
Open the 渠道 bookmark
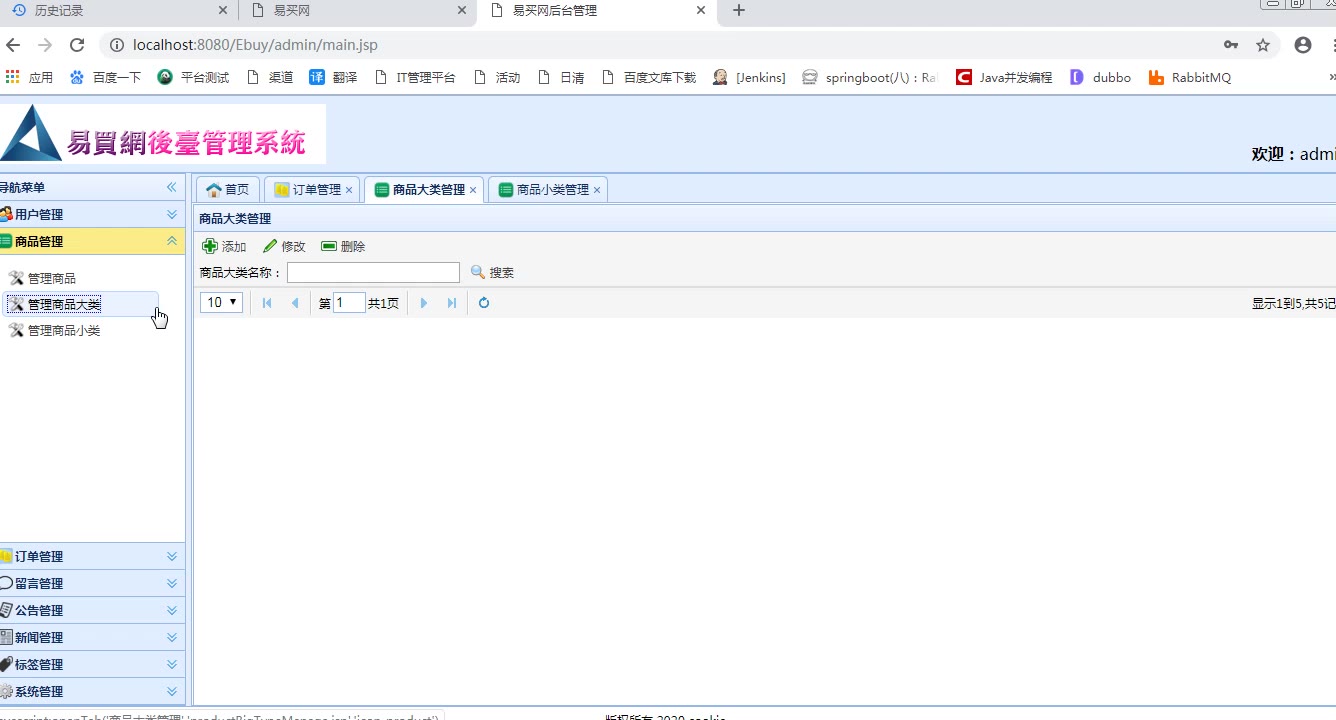point(269,77)
